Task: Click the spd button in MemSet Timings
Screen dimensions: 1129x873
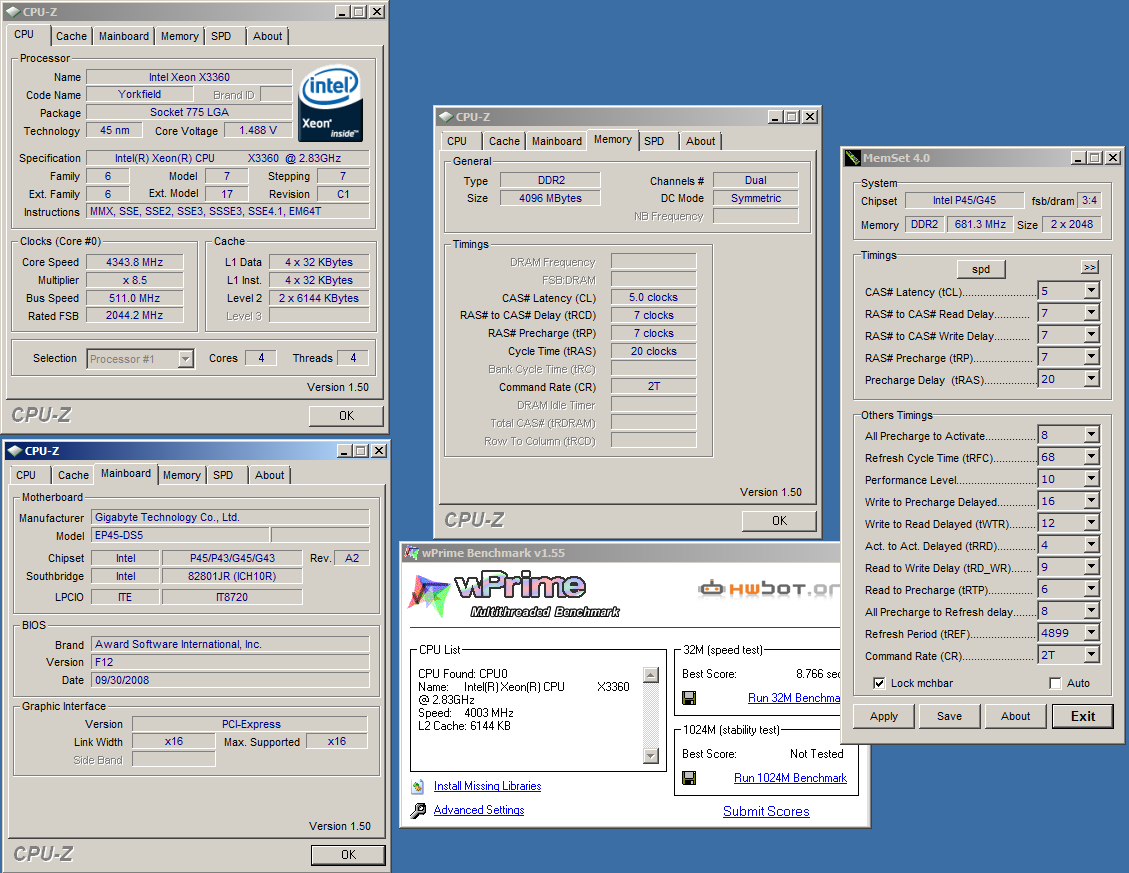Action: [981, 269]
